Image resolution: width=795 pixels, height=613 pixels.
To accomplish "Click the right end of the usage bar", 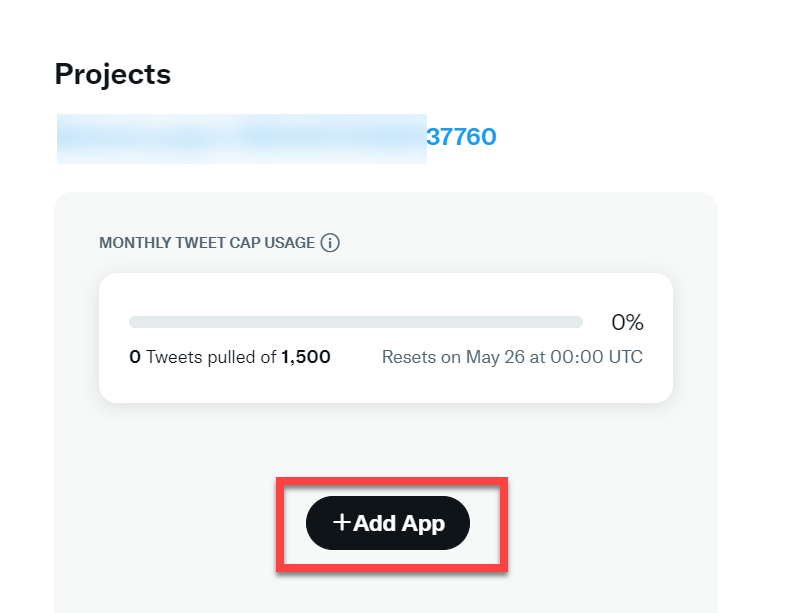I will click(578, 322).
